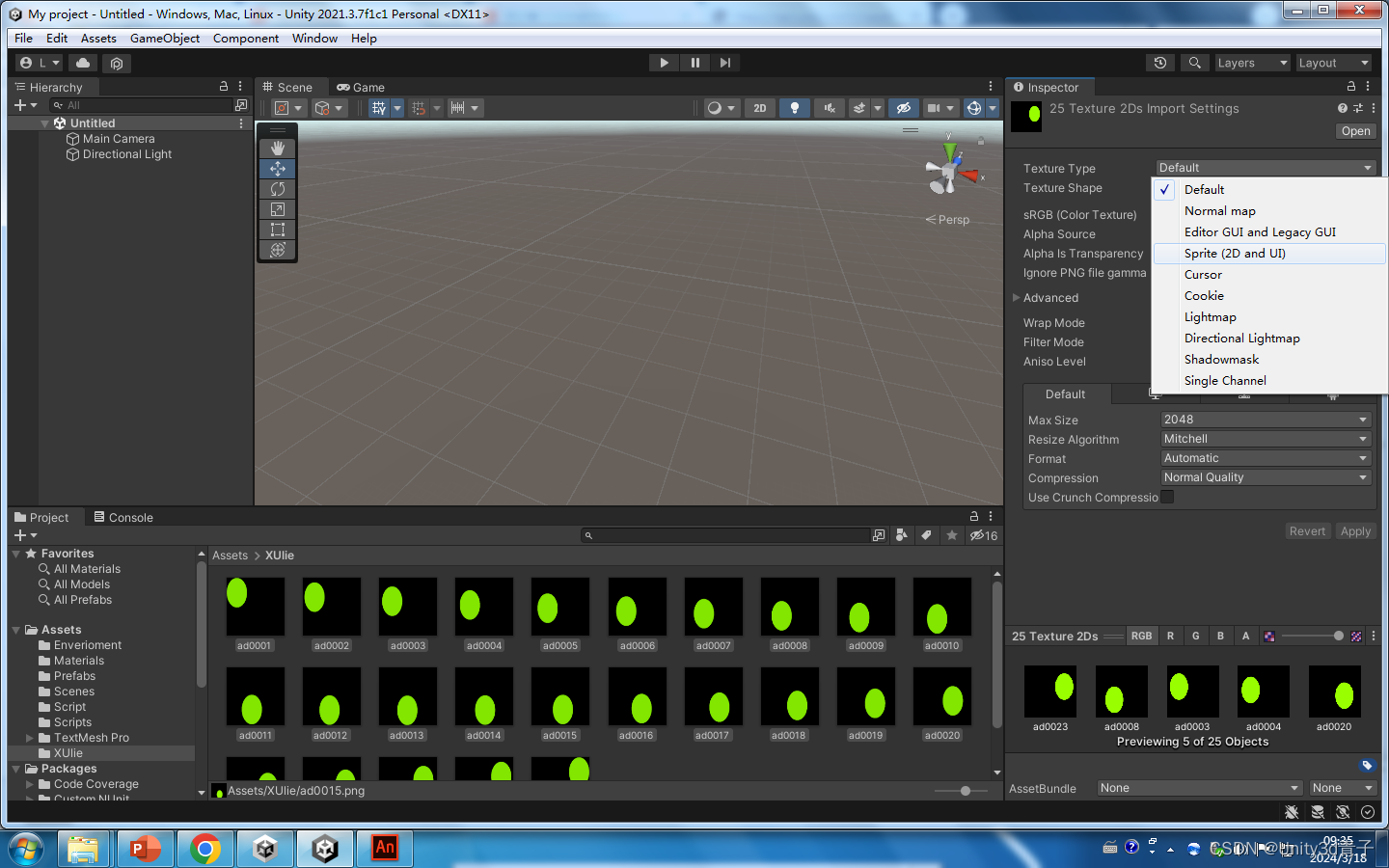Open the Max Size dropdown
Screen dimensions: 1389x868
[1265, 420]
